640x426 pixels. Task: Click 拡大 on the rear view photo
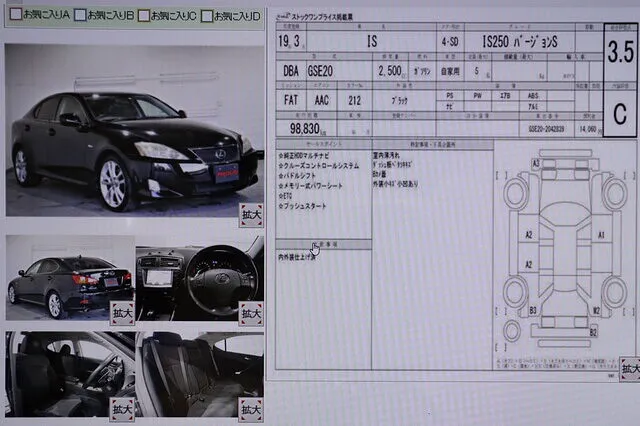pos(122,313)
